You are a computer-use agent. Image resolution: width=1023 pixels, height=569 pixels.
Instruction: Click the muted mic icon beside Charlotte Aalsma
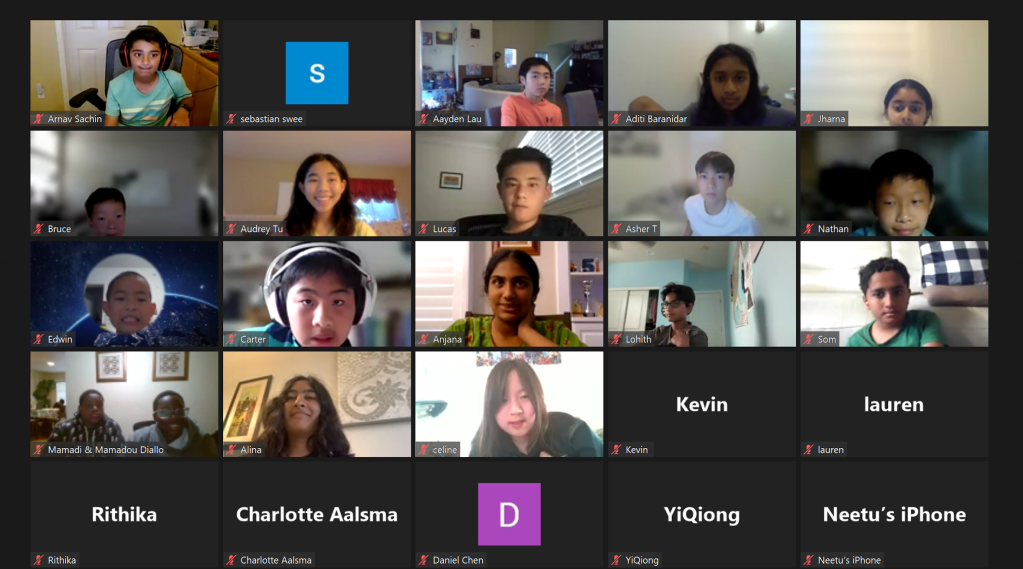pos(232,560)
